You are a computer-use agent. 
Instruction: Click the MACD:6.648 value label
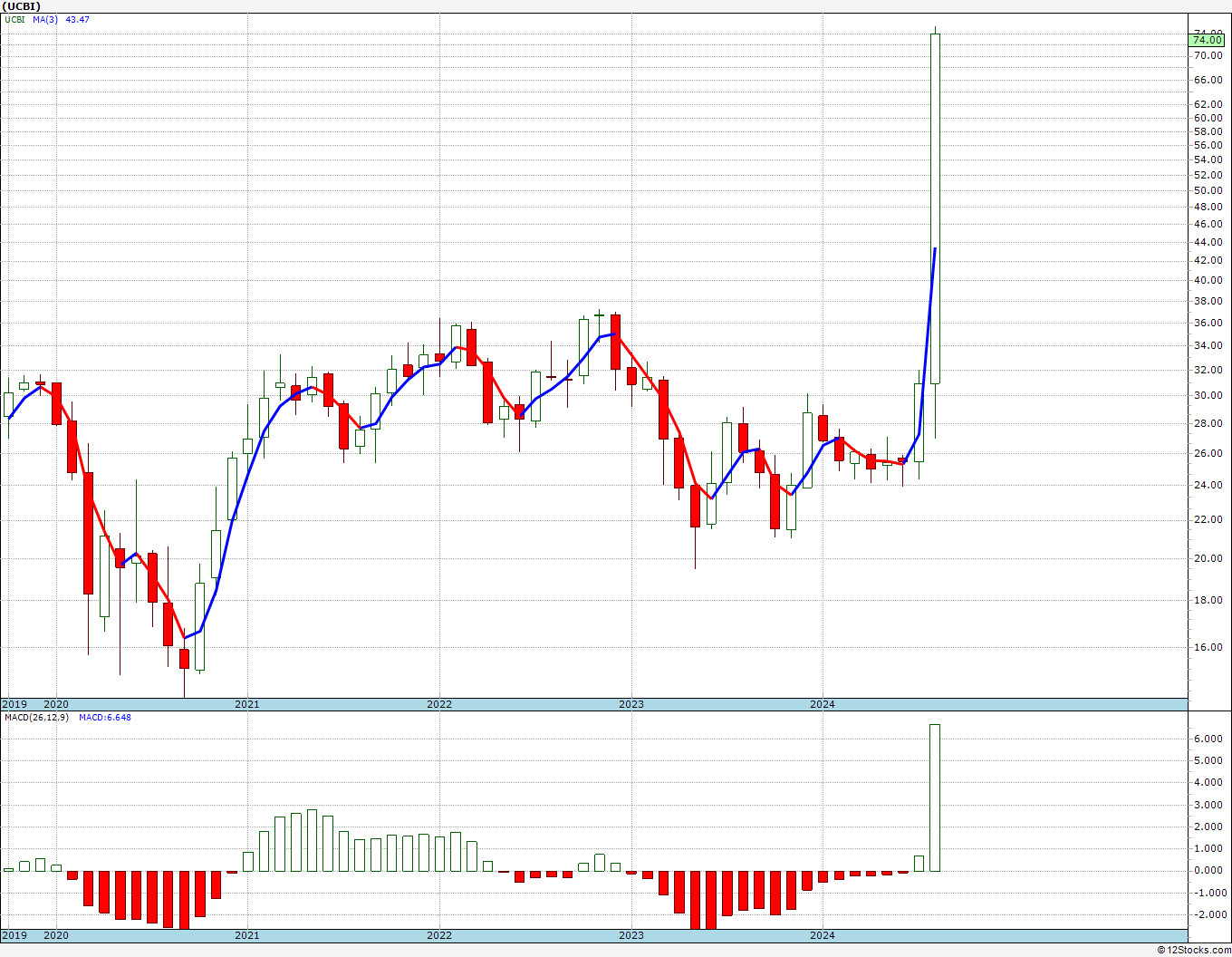coord(104,717)
